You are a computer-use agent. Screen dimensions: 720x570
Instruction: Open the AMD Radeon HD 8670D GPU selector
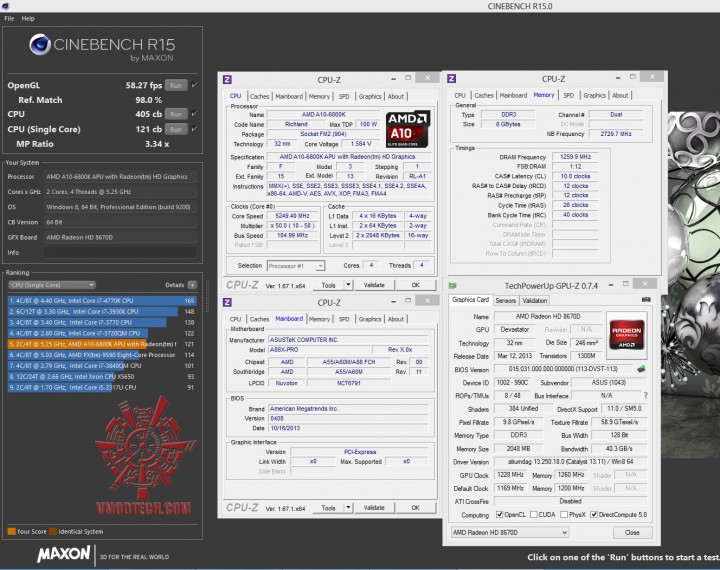point(510,532)
